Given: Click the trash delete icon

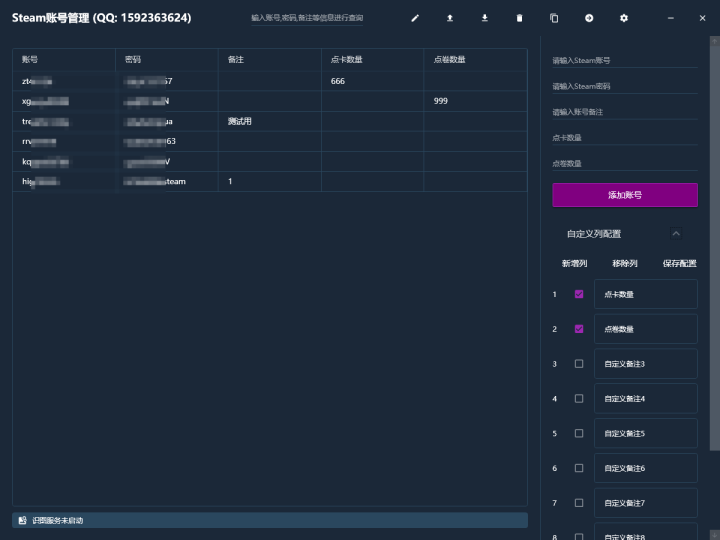Looking at the screenshot, I should 519,18.
